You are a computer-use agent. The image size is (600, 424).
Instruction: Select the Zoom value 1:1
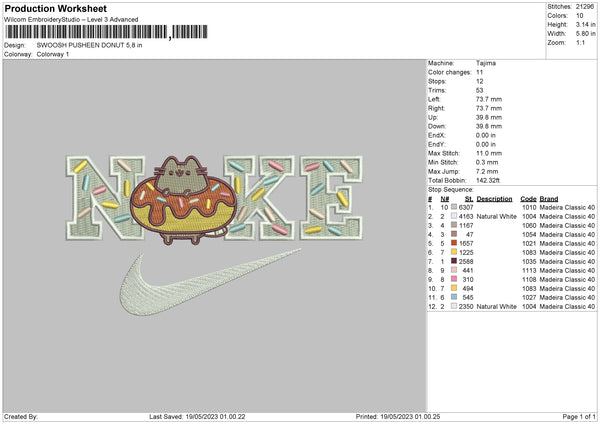click(x=580, y=42)
